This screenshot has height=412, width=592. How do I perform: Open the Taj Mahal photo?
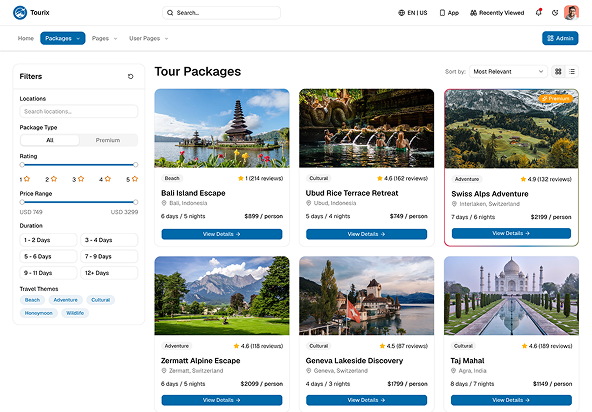point(511,296)
